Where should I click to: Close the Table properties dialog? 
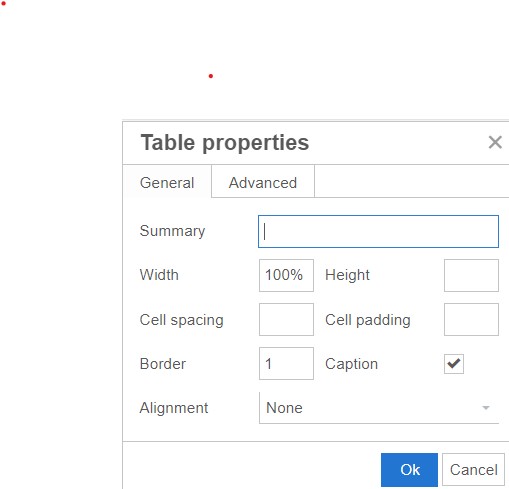point(495,143)
